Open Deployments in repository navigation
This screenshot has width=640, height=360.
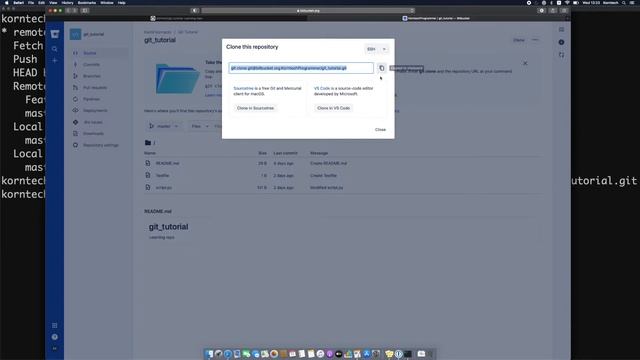point(100,110)
